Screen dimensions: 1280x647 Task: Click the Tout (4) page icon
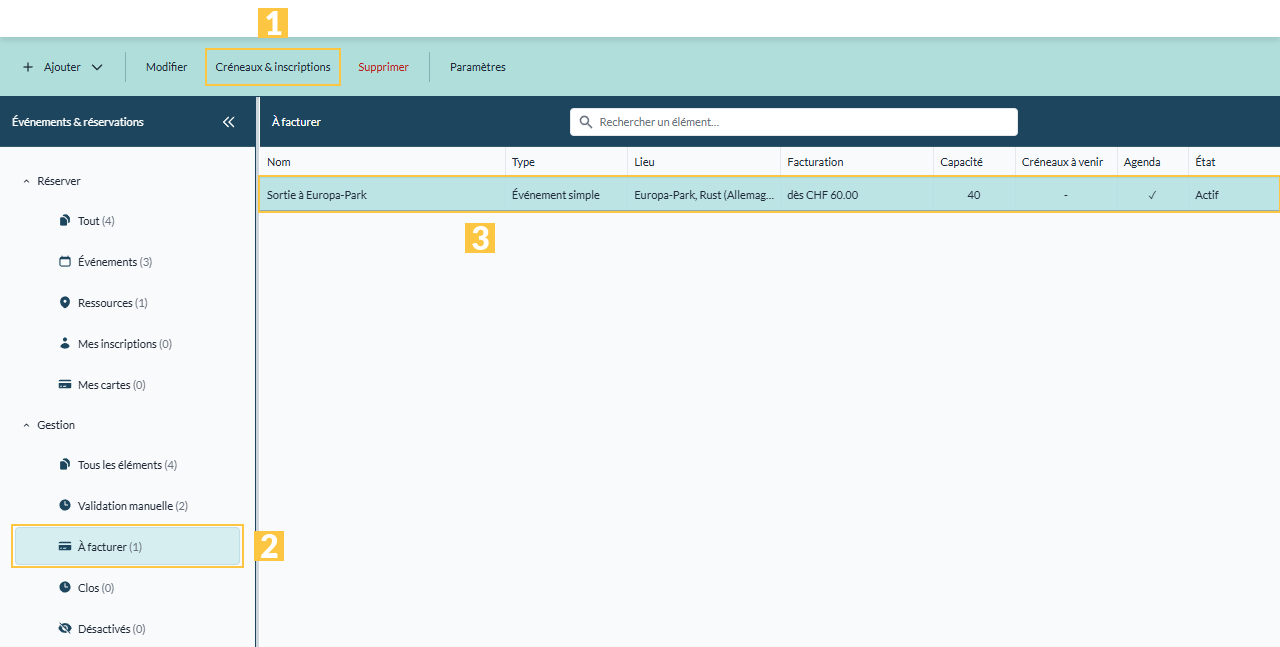65,220
